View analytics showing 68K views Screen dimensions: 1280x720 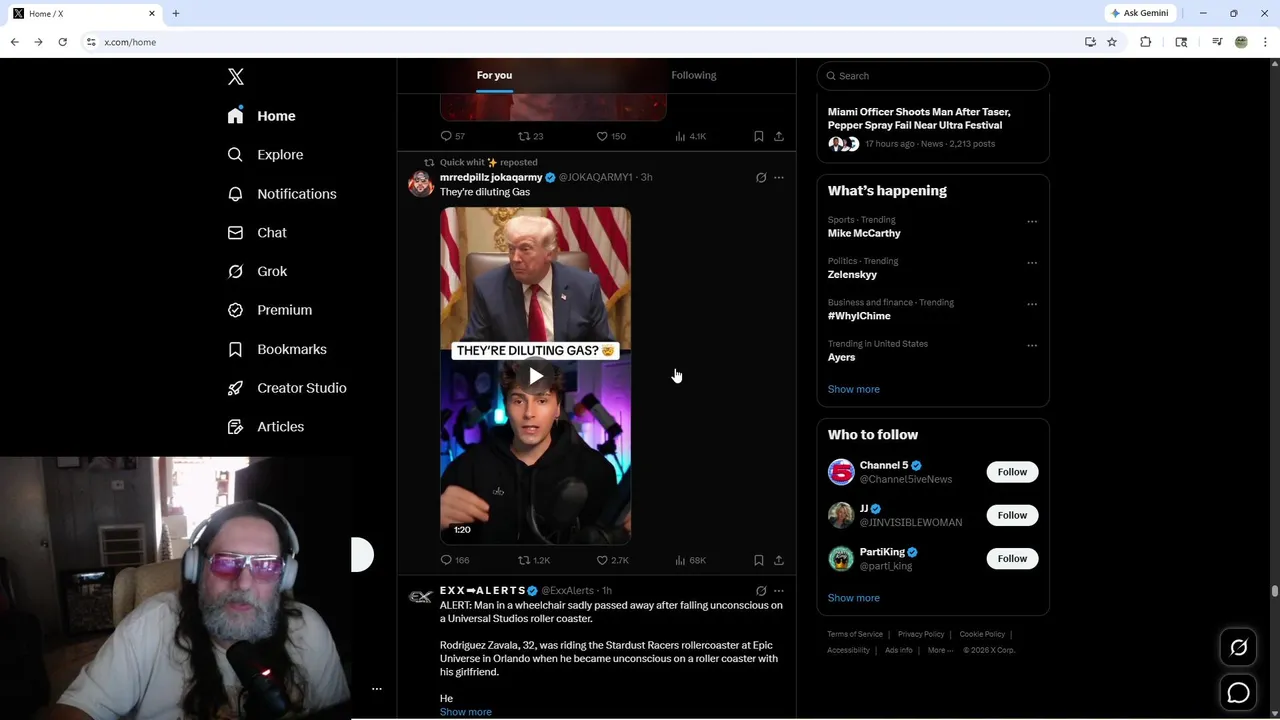tap(690, 560)
